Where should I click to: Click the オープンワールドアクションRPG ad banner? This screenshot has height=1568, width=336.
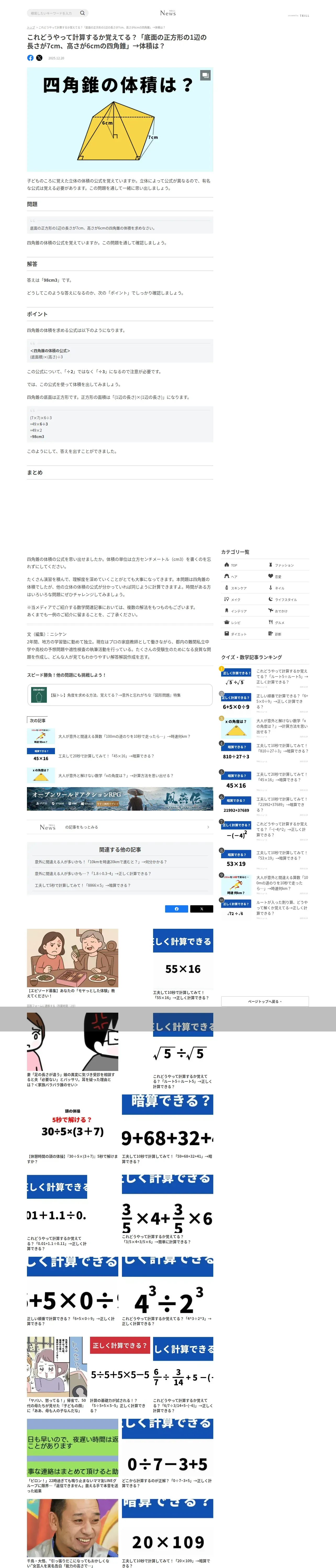pos(120,799)
